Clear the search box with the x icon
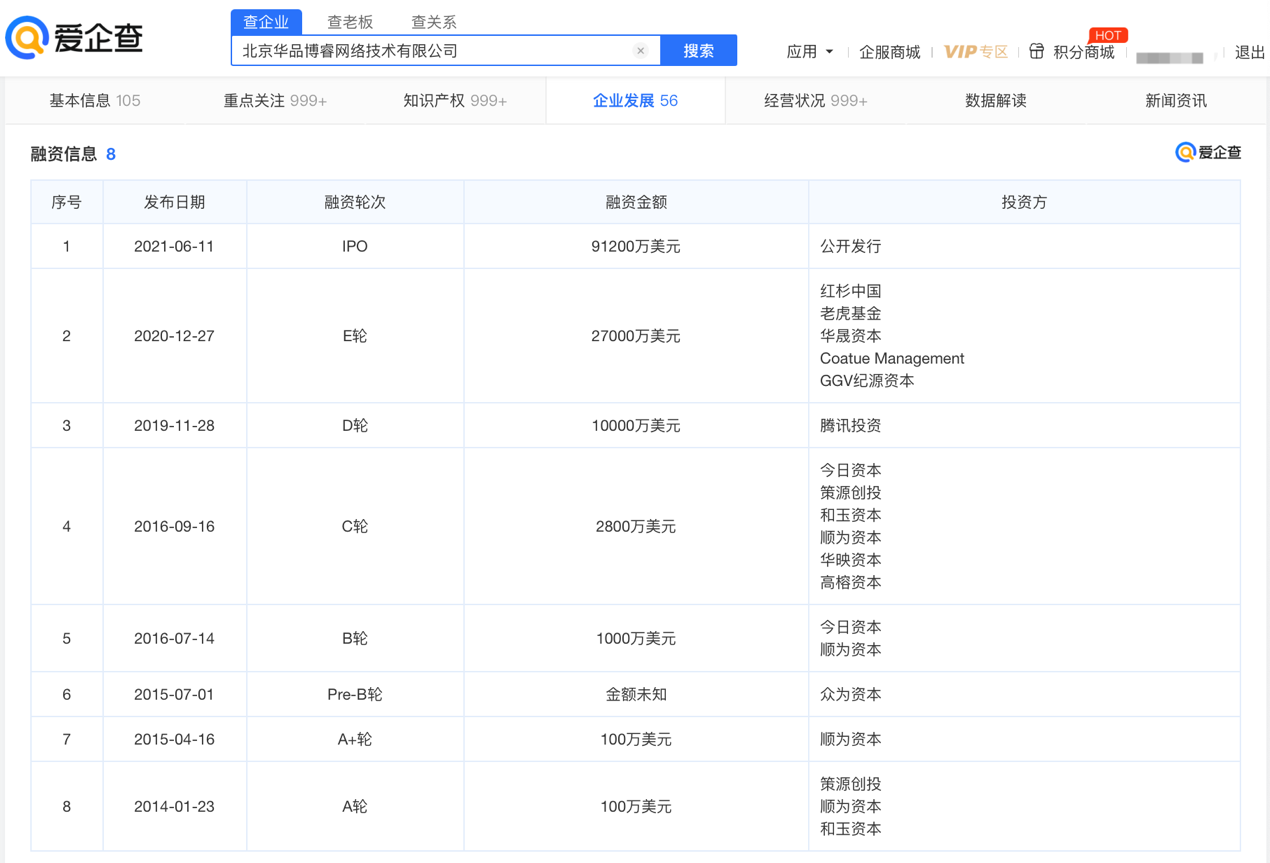The height and width of the screenshot is (863, 1270). coord(641,51)
